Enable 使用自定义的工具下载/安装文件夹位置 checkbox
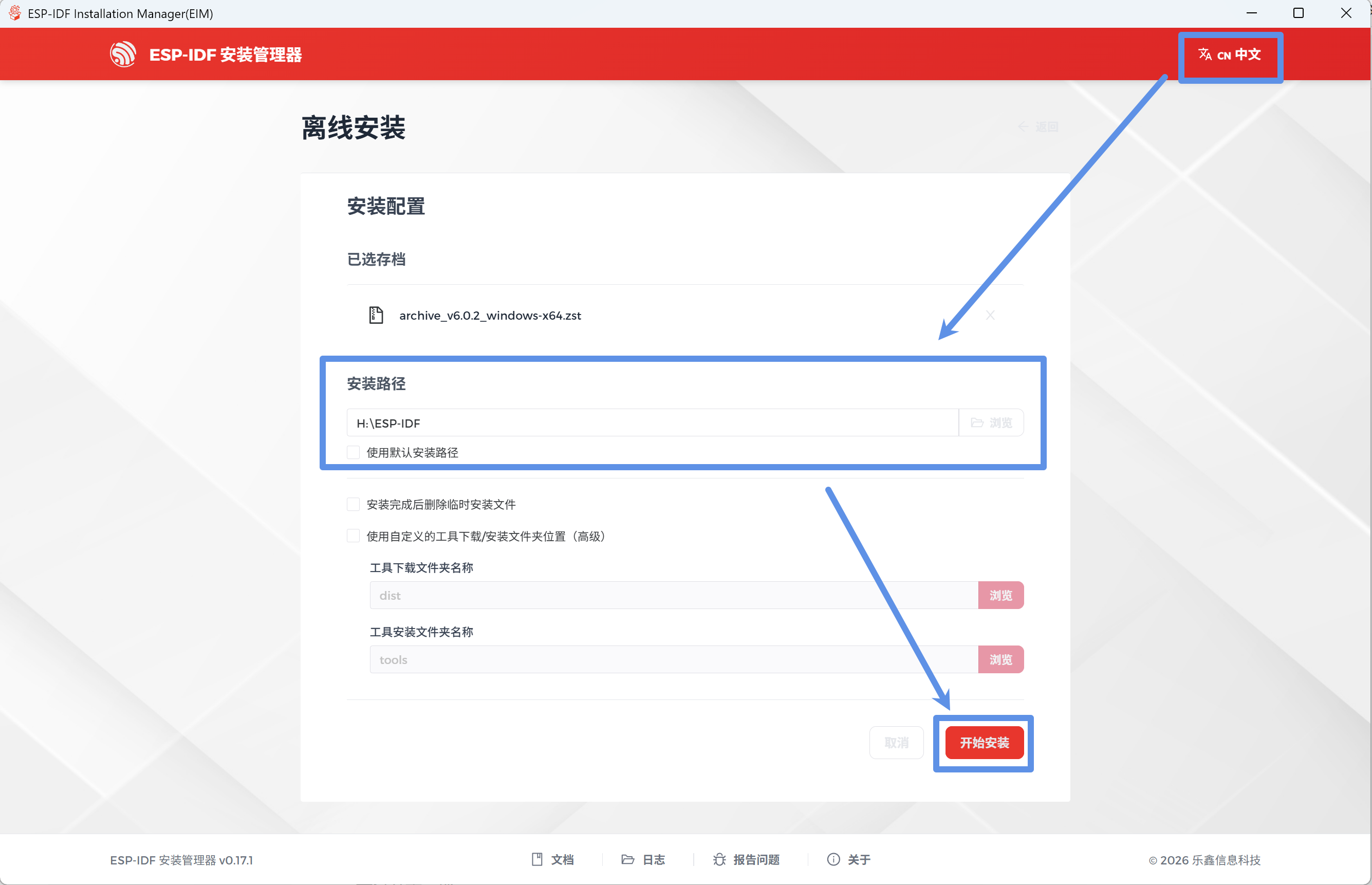The image size is (1372, 885). tap(354, 536)
